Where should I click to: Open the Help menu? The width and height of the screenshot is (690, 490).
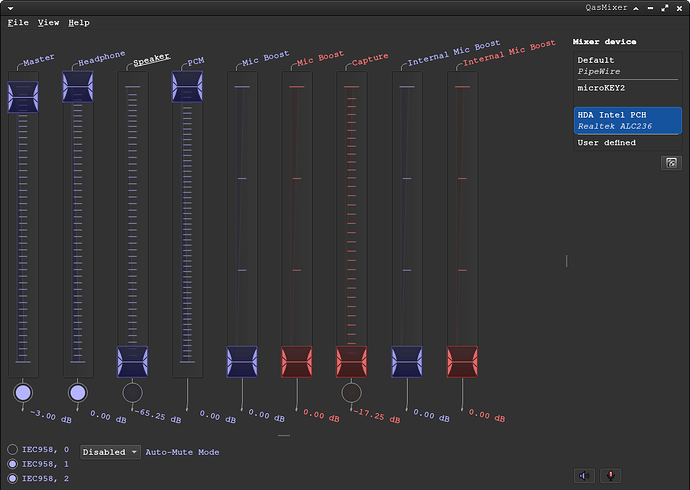[x=79, y=22]
